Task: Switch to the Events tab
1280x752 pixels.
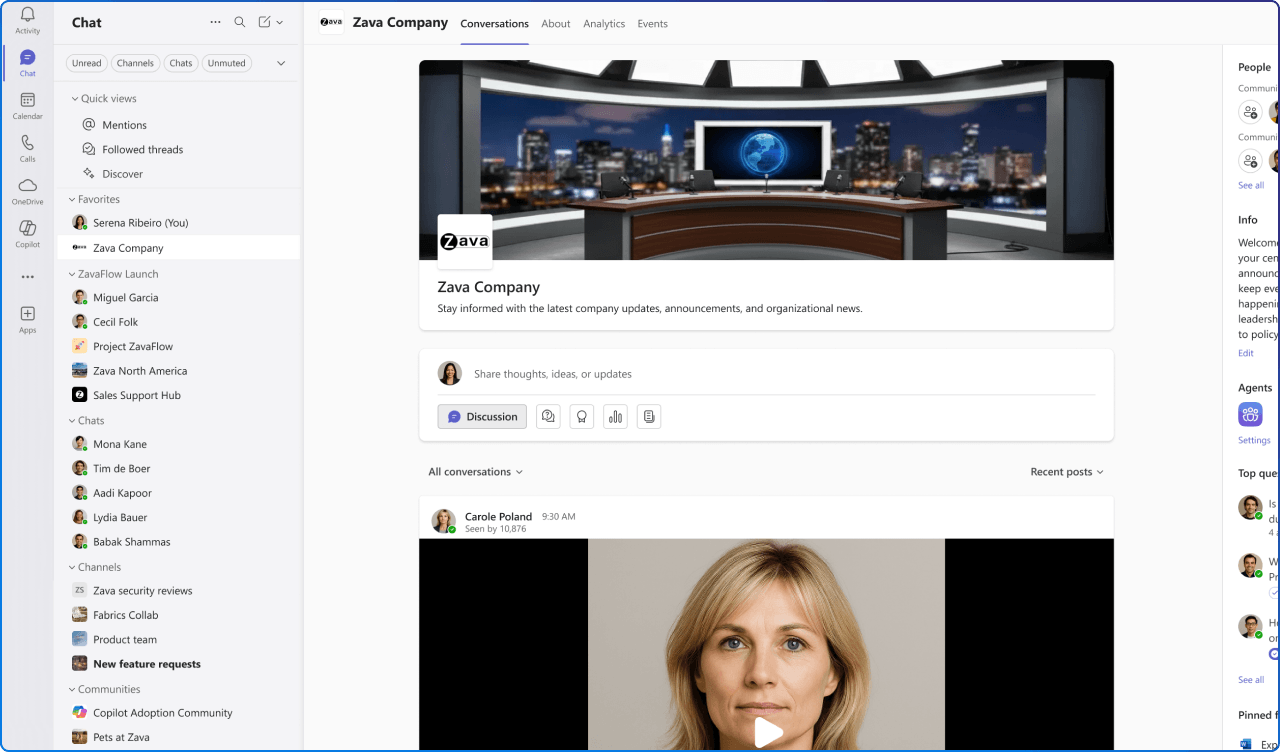Action: pyautogui.click(x=652, y=24)
